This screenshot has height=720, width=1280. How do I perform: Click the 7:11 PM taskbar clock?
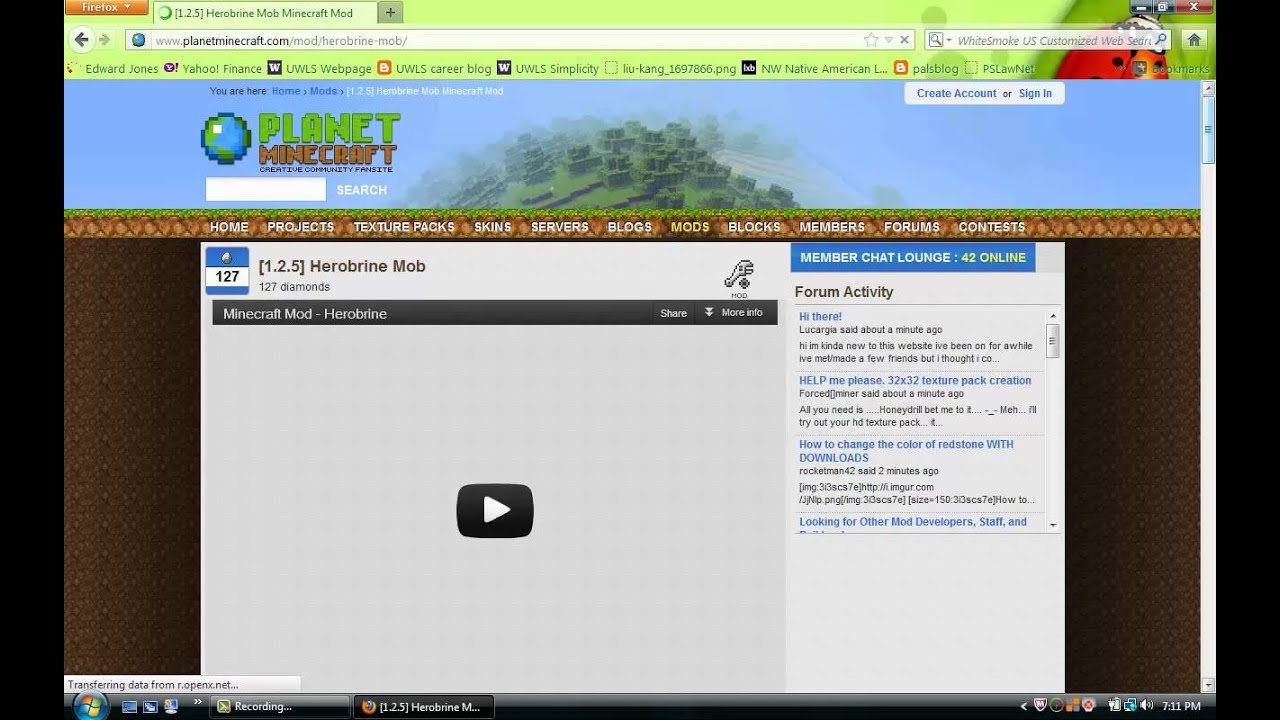[x=1181, y=706]
